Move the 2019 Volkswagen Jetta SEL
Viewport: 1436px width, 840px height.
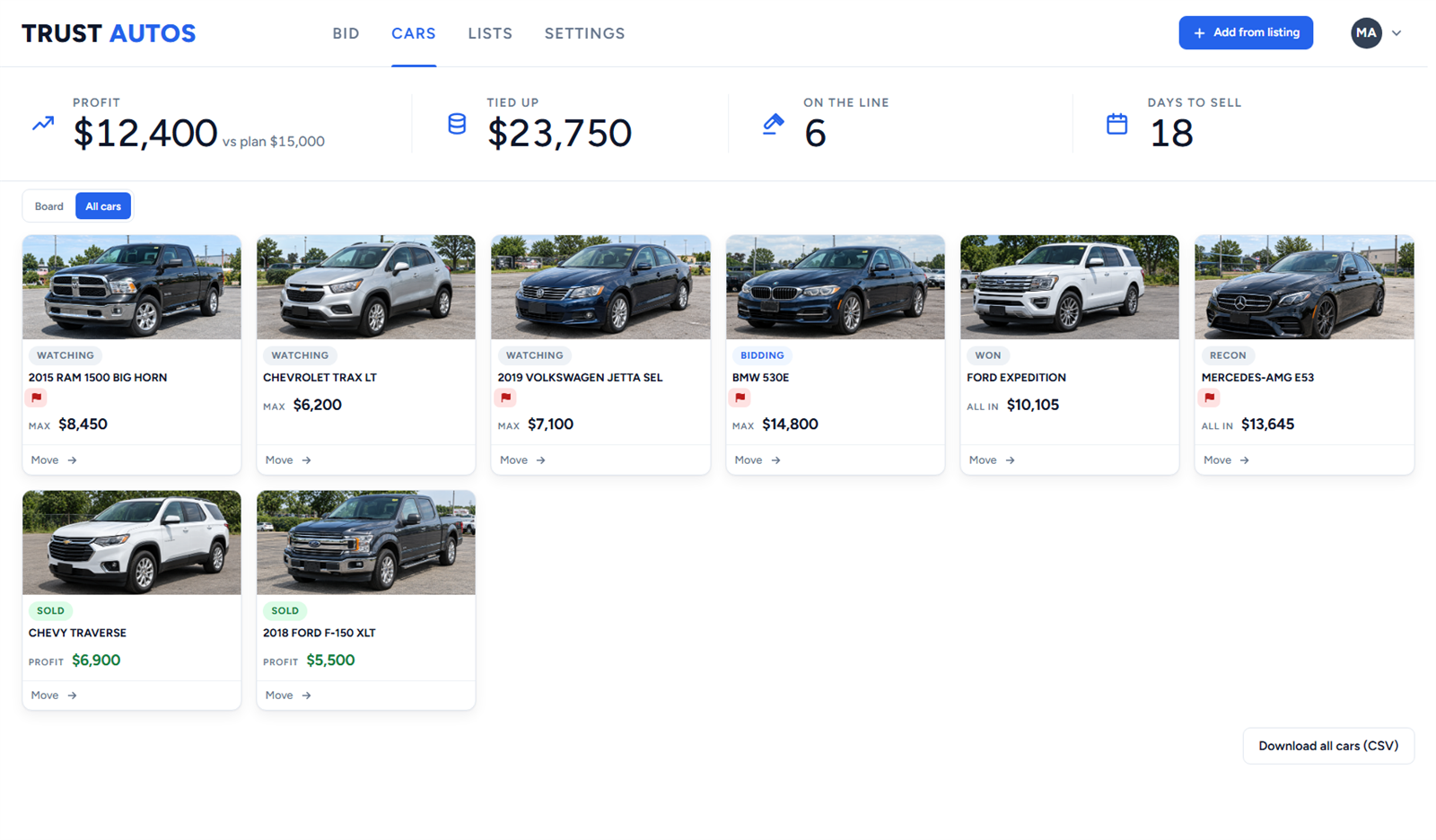point(522,459)
